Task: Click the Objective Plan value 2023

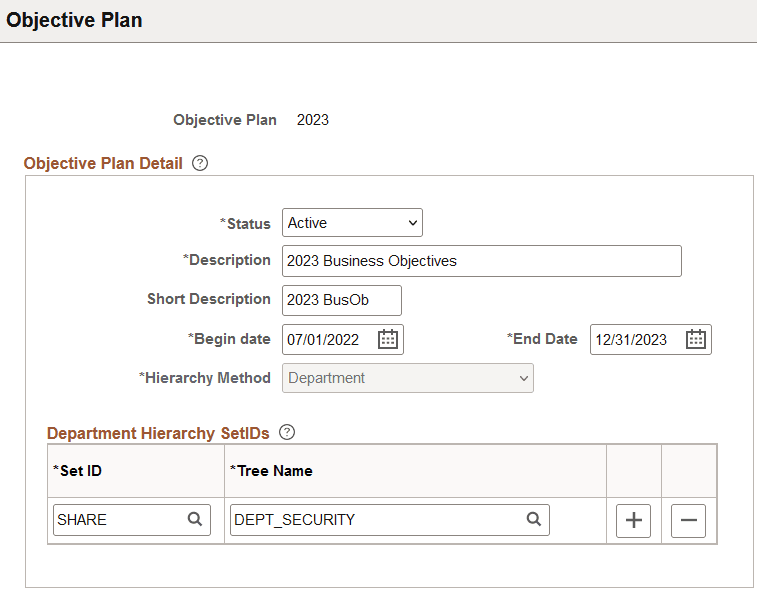Action: [313, 120]
